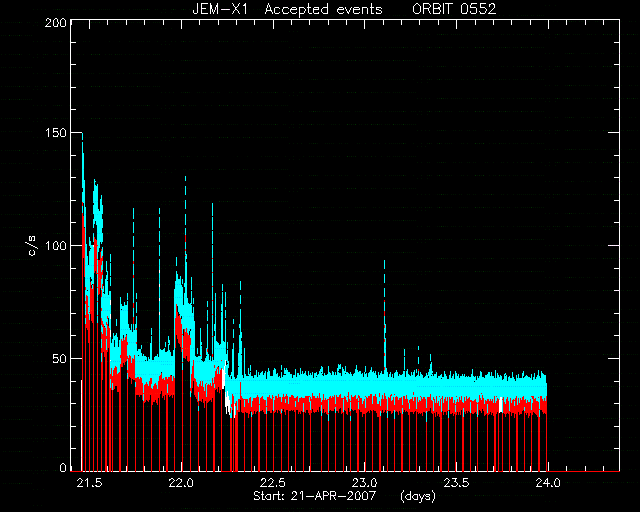Image resolution: width=640 pixels, height=512 pixels.
Task: Click the 22.5 tick label on the x-axis
Action: tap(273, 483)
